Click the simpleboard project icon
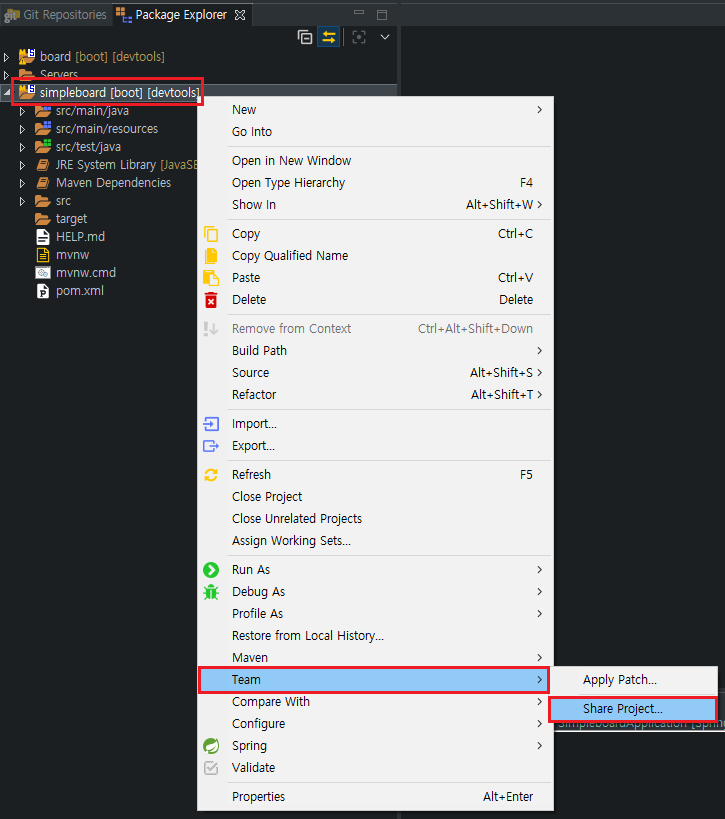Image resolution: width=725 pixels, height=819 pixels. (27, 92)
